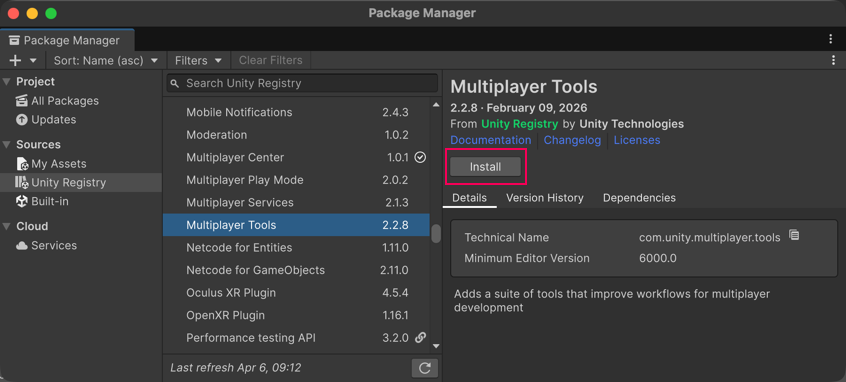The width and height of the screenshot is (846, 382).
Task: Select the OpenXR Plugin package
Action: coord(296,315)
